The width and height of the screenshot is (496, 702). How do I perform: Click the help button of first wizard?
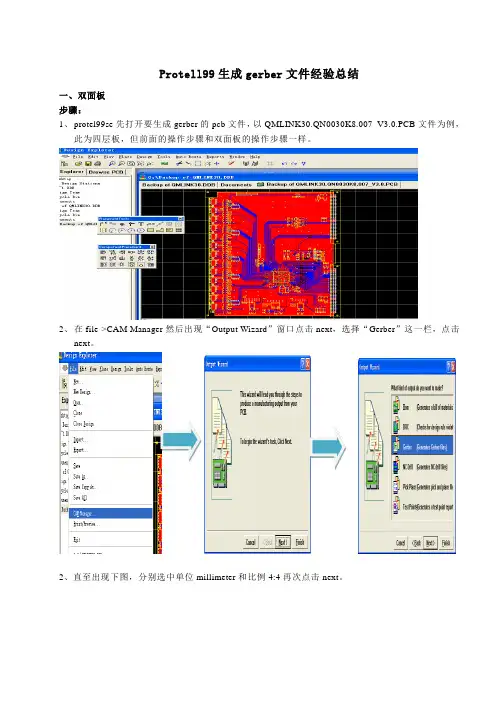pos(303,364)
